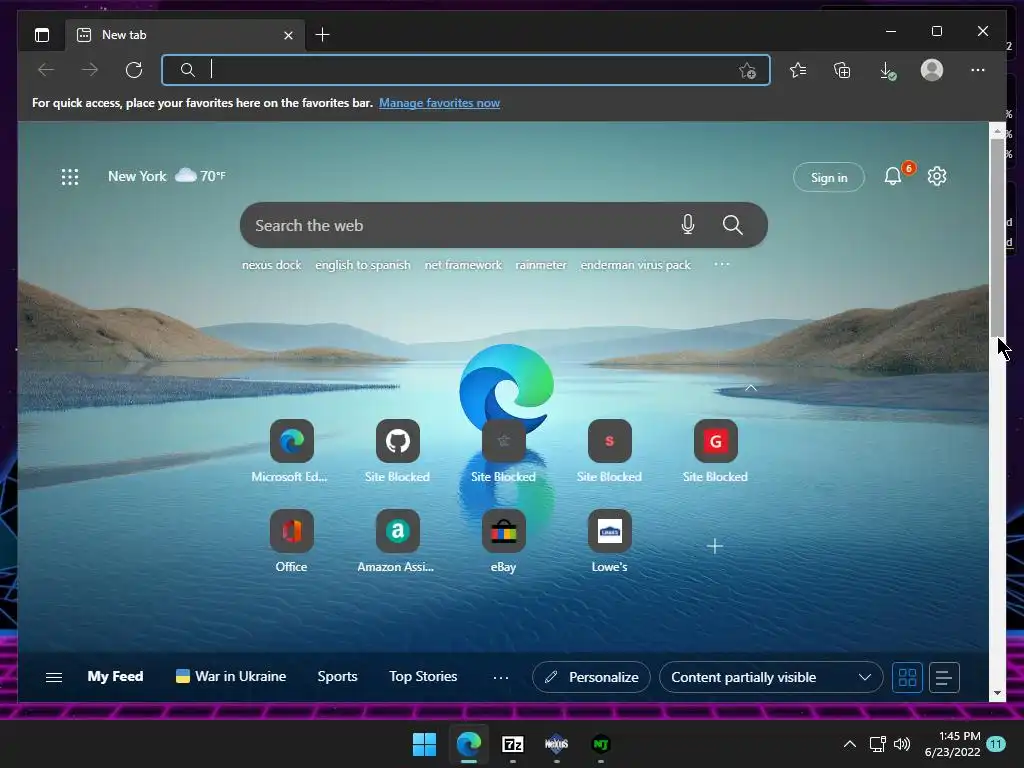This screenshot has height=768, width=1024.
Task: Search suggestion enderman virus pack
Action: (x=635, y=265)
